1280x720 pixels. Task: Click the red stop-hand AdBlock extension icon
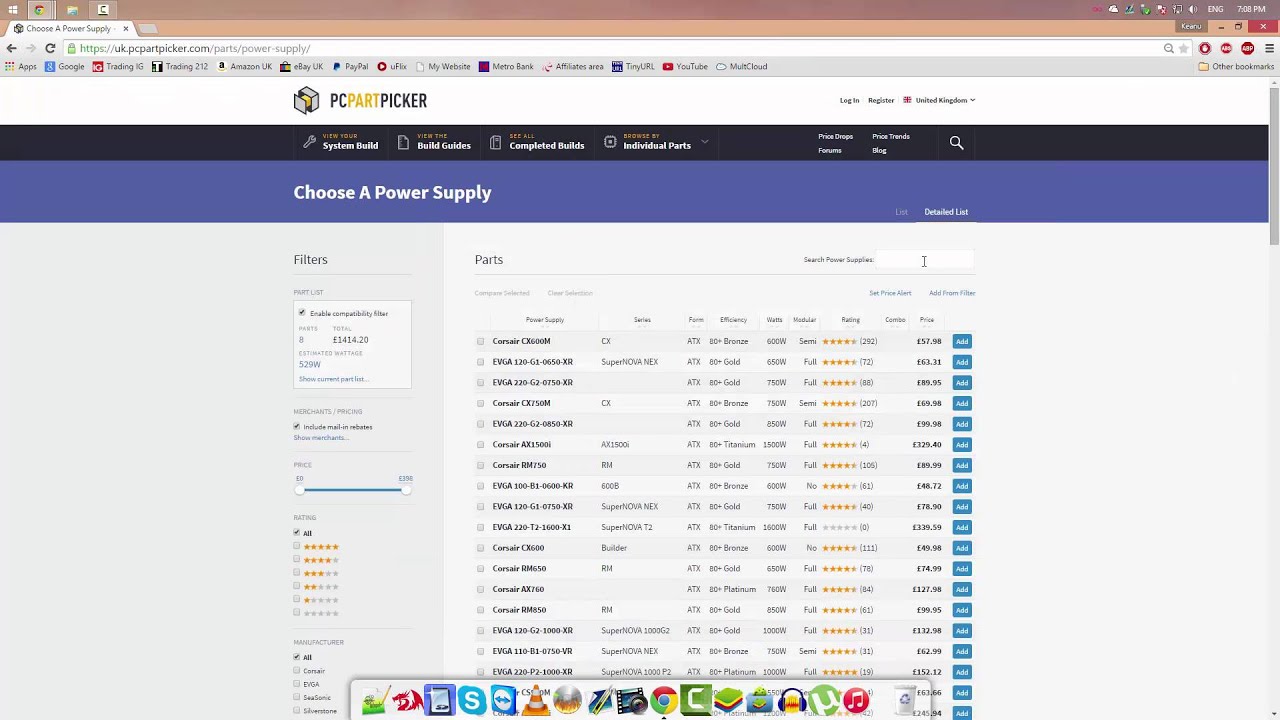(1205, 48)
